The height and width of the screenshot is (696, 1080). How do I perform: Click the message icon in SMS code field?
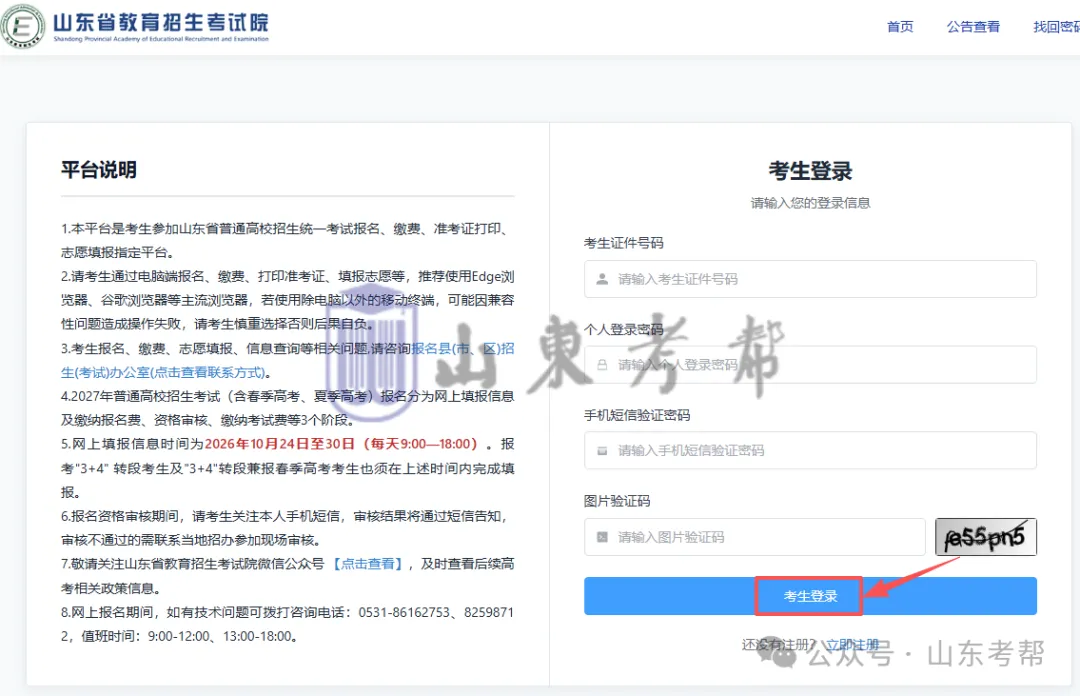tap(602, 451)
